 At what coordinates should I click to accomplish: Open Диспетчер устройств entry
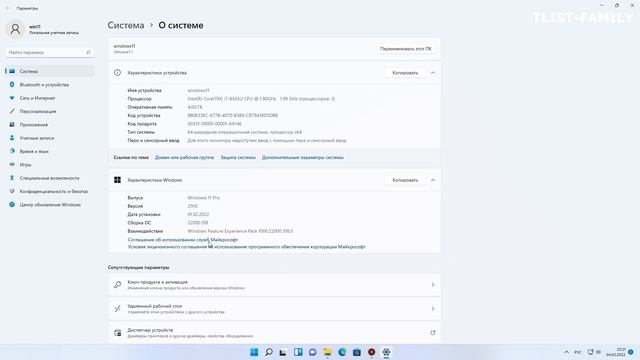pos(274,333)
